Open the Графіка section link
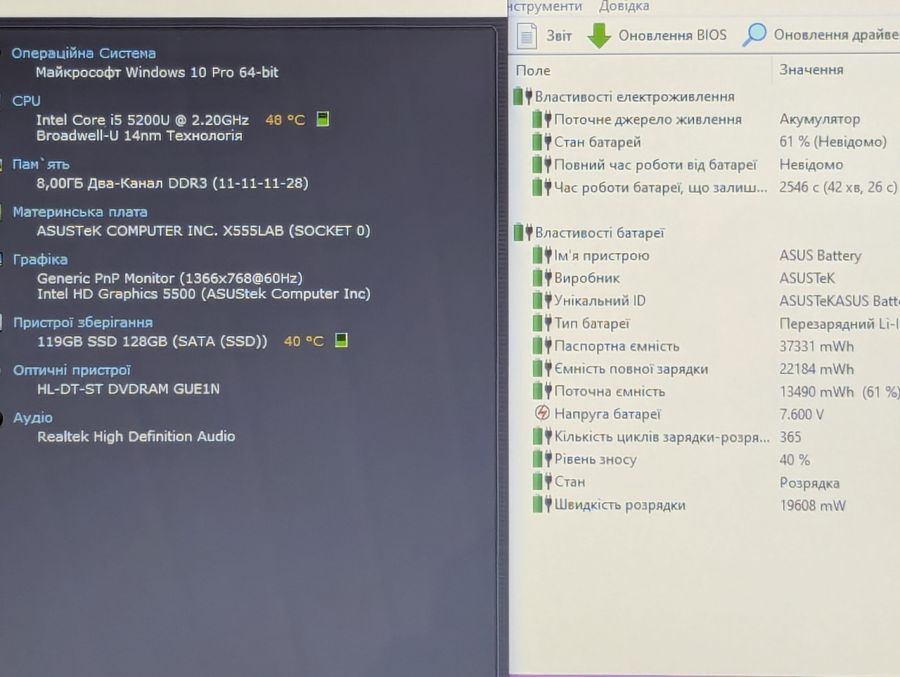This screenshot has width=900, height=677. click(40, 260)
